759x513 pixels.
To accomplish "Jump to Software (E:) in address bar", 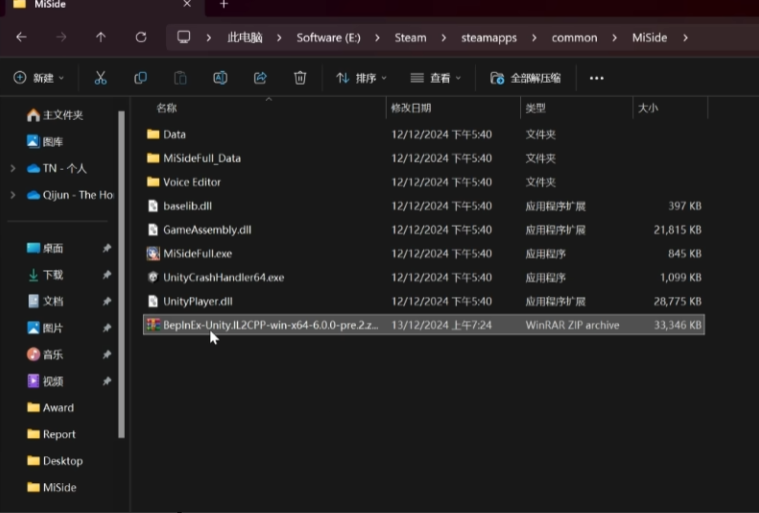I will (328, 38).
